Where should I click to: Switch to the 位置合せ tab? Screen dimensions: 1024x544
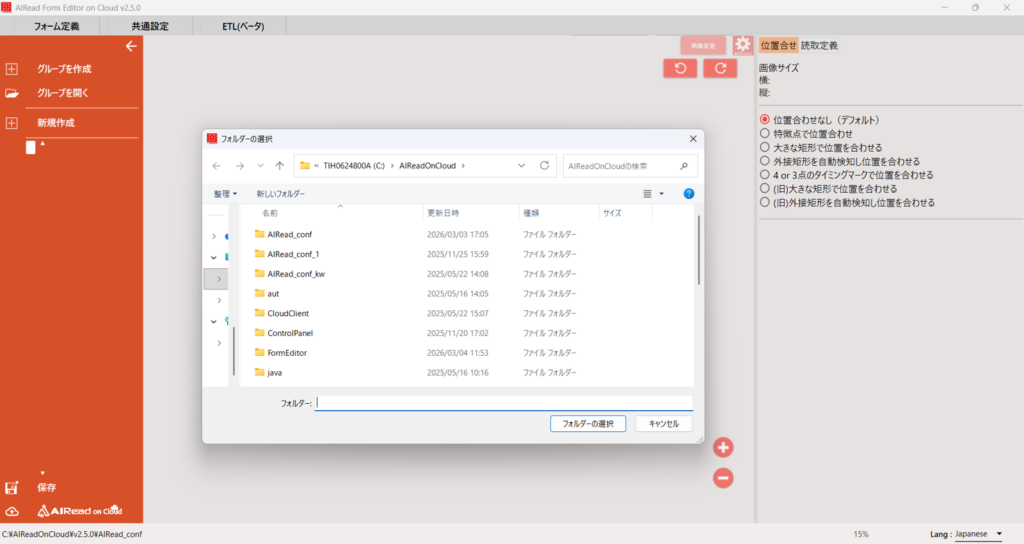tap(778, 45)
